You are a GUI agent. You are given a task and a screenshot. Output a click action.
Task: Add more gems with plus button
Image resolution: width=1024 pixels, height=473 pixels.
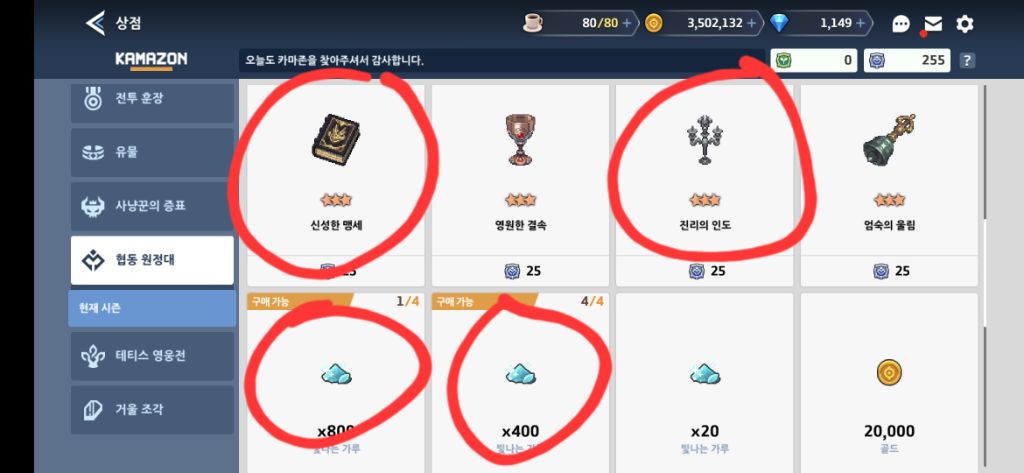(x=861, y=24)
